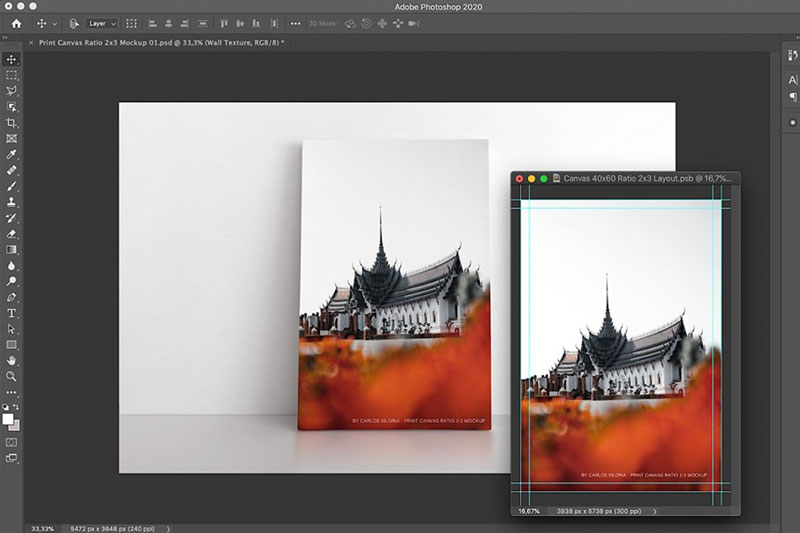Image resolution: width=800 pixels, height=533 pixels.
Task: Expand the toolbox with the double arrows
Action: 5,37
